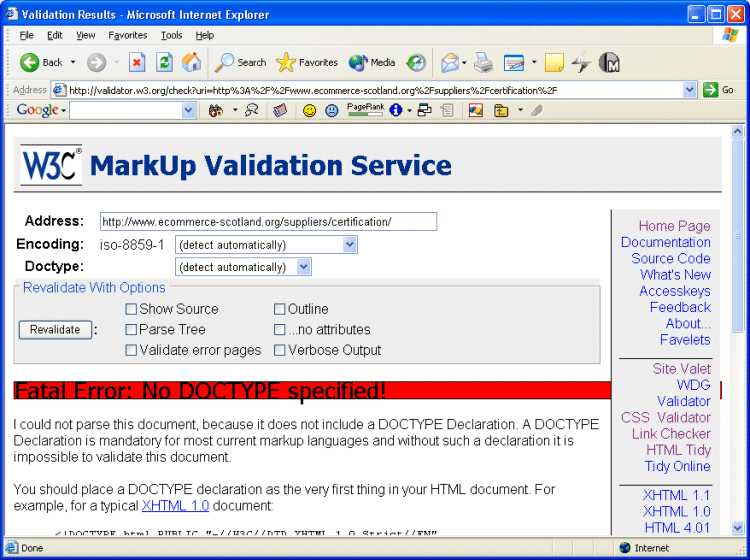Image resolution: width=750 pixels, height=560 pixels.
Task: Open the Edit menu
Action: (55, 35)
